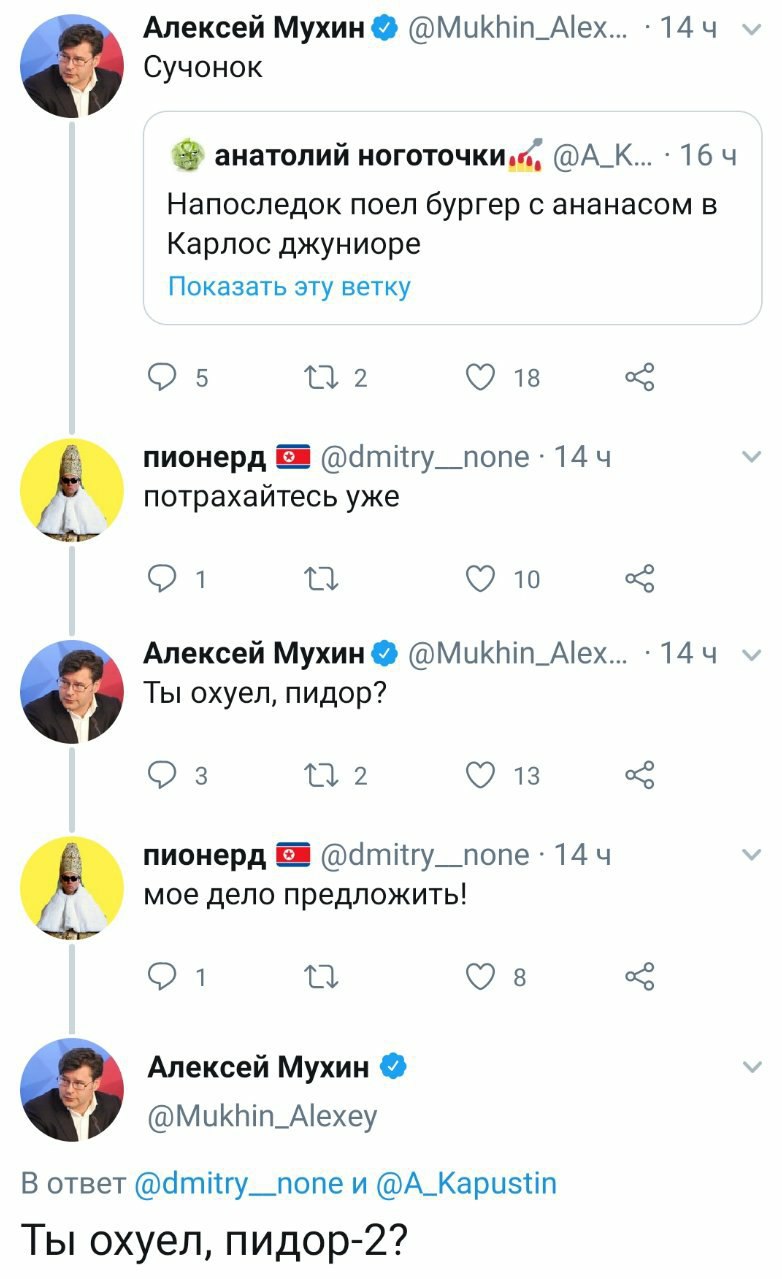Like the top tweet with 18 likes

pyautogui.click(x=482, y=378)
